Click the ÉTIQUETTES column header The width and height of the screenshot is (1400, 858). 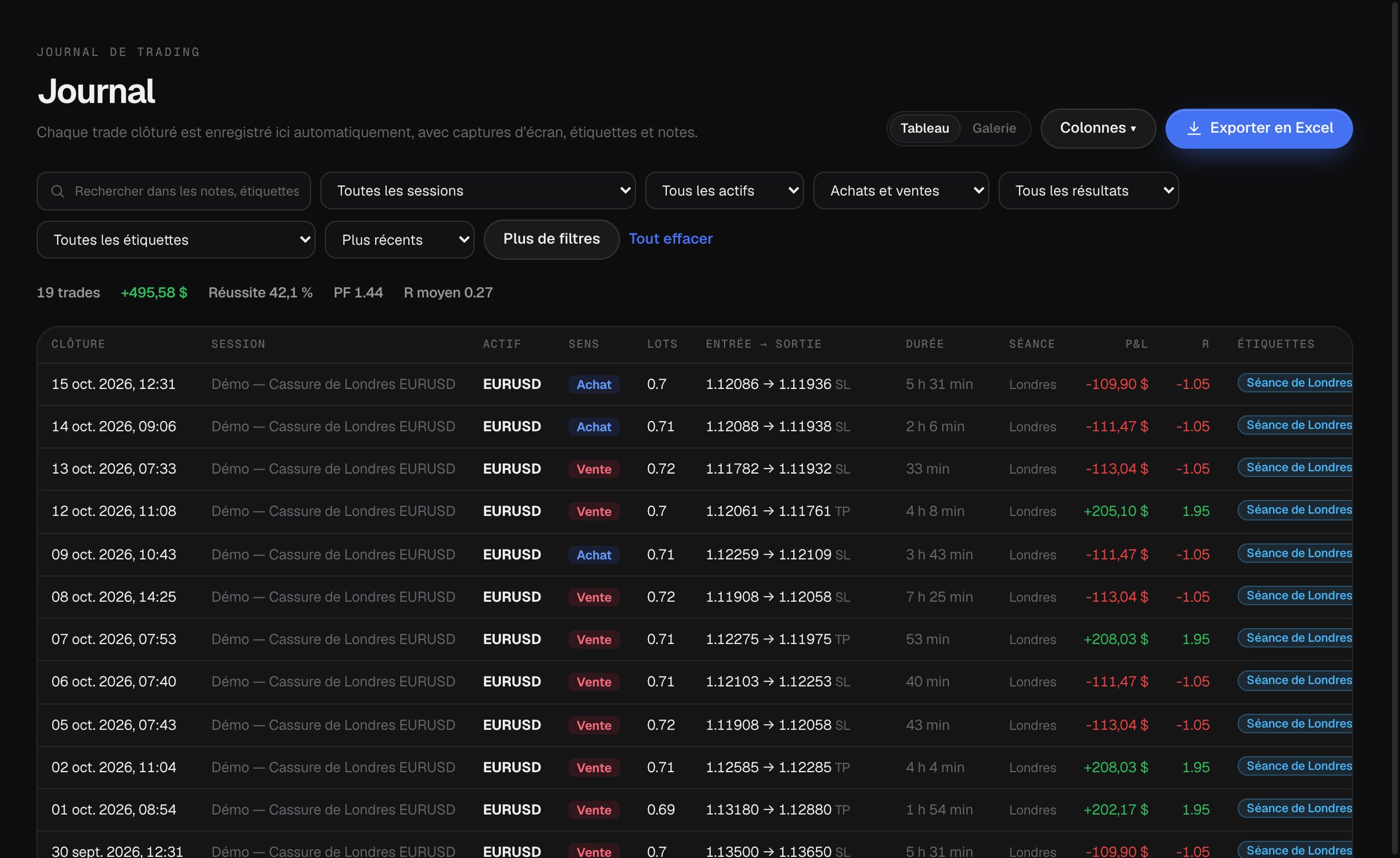(x=1276, y=344)
